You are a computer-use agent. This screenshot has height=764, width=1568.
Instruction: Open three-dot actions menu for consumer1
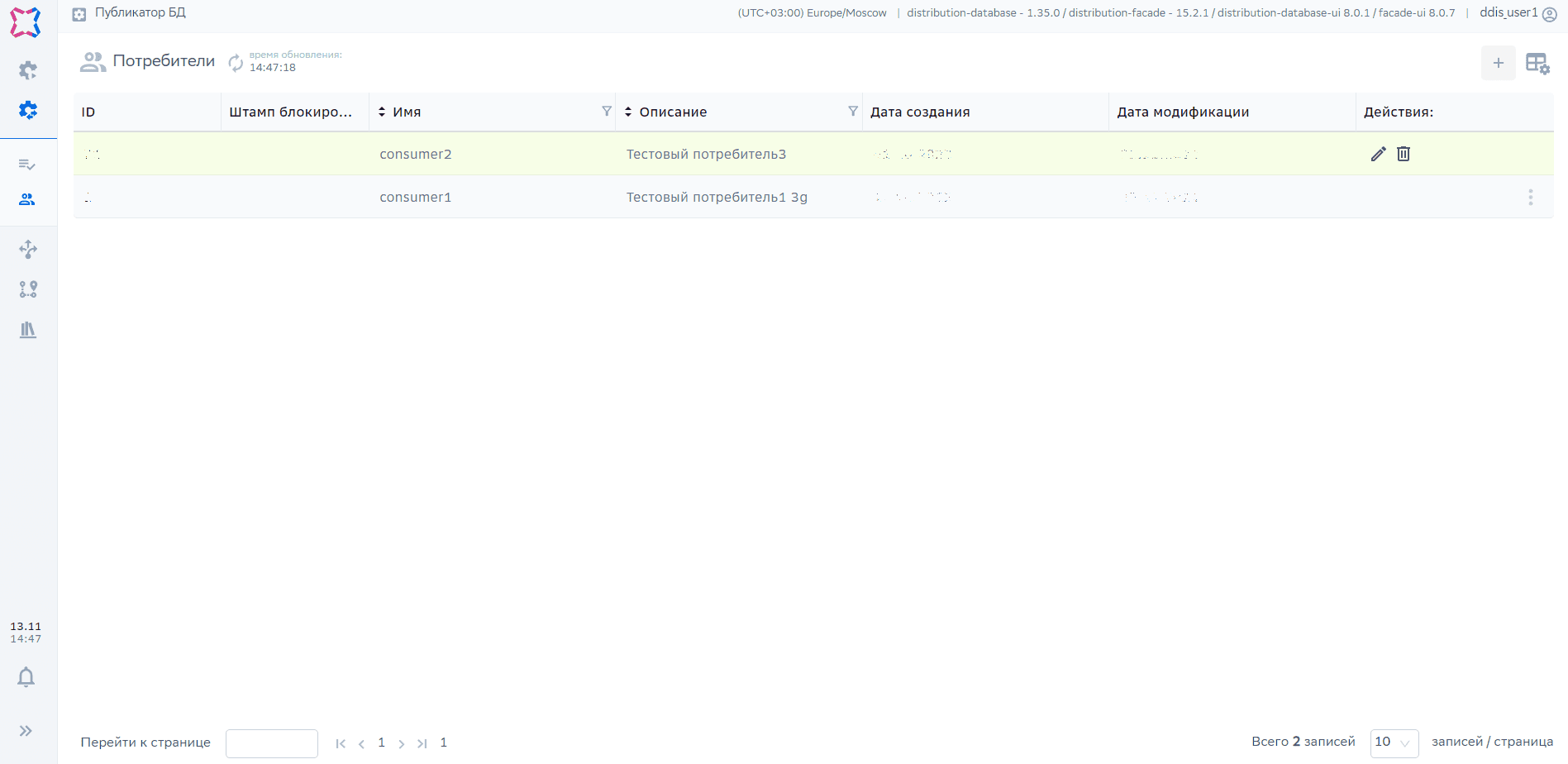click(x=1530, y=198)
